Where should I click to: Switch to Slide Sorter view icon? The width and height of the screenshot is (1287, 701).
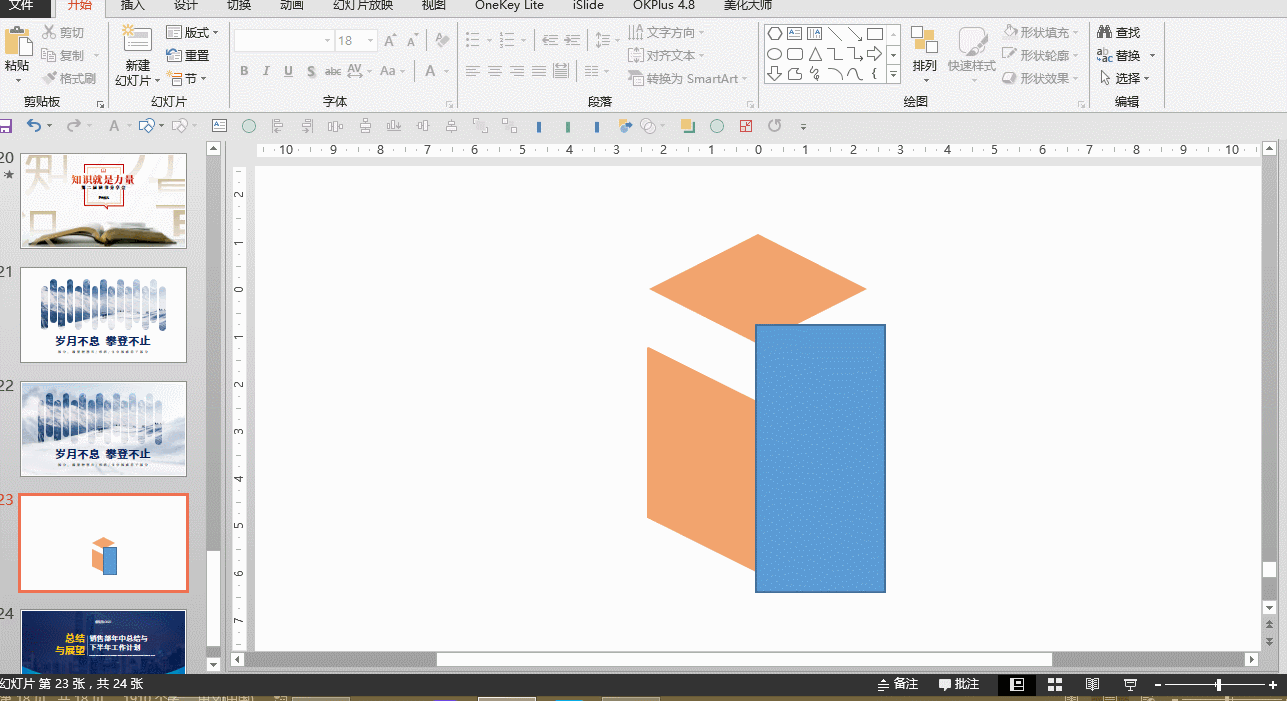pyautogui.click(x=1054, y=684)
